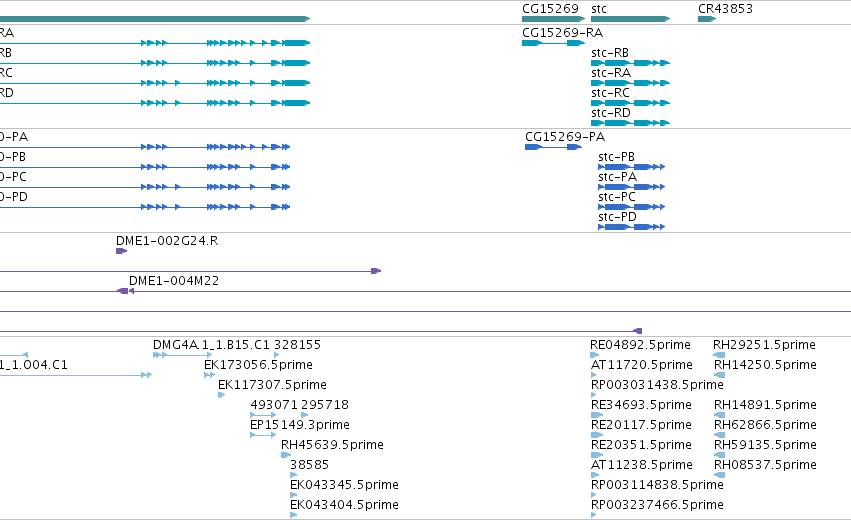Select RE20351.5prime EST label
This screenshot has width=851, height=520.
(641, 445)
